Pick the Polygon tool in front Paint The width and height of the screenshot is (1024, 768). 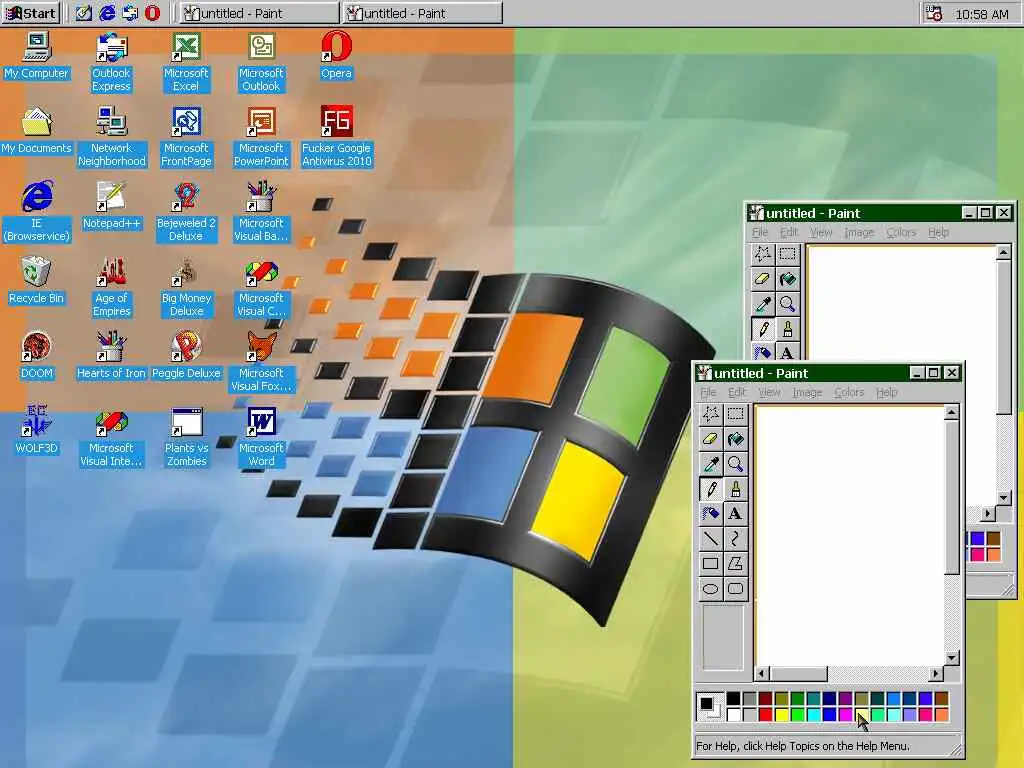pyautogui.click(x=735, y=563)
